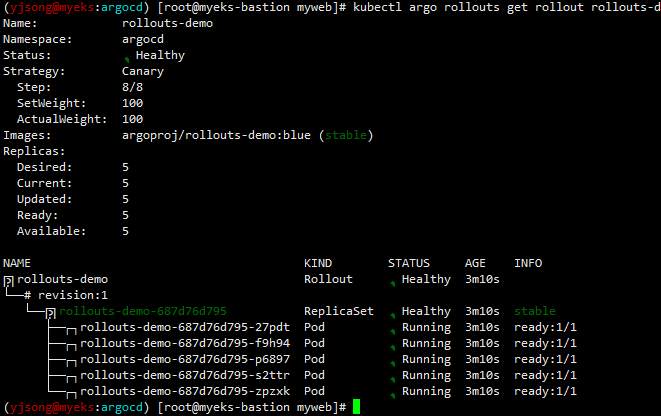Screen dimensions: 661x416
Task: Click the Rollout row age '3m10s'
Action: (x=482, y=279)
